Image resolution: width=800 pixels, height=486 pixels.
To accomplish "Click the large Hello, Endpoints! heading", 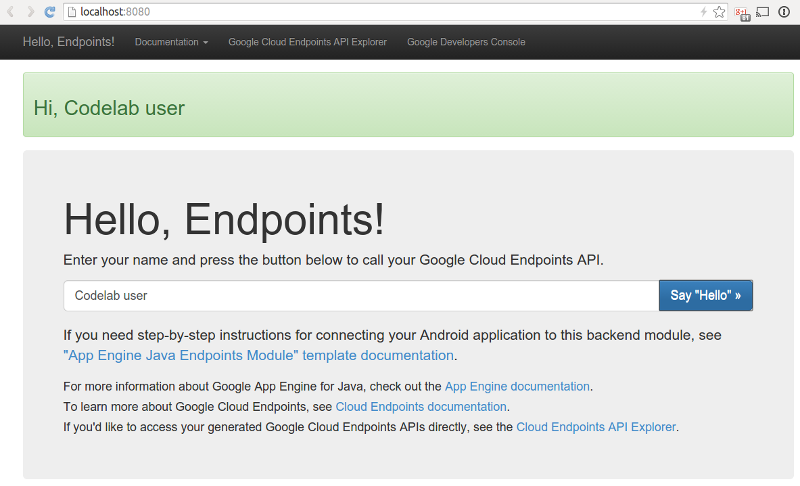I will tap(224, 219).
